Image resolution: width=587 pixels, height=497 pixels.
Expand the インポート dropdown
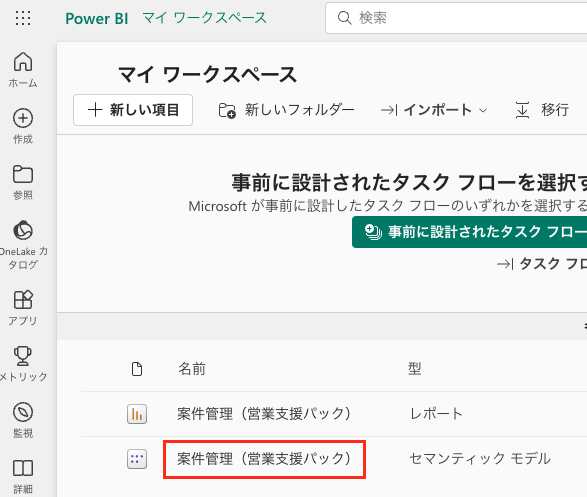(x=434, y=110)
